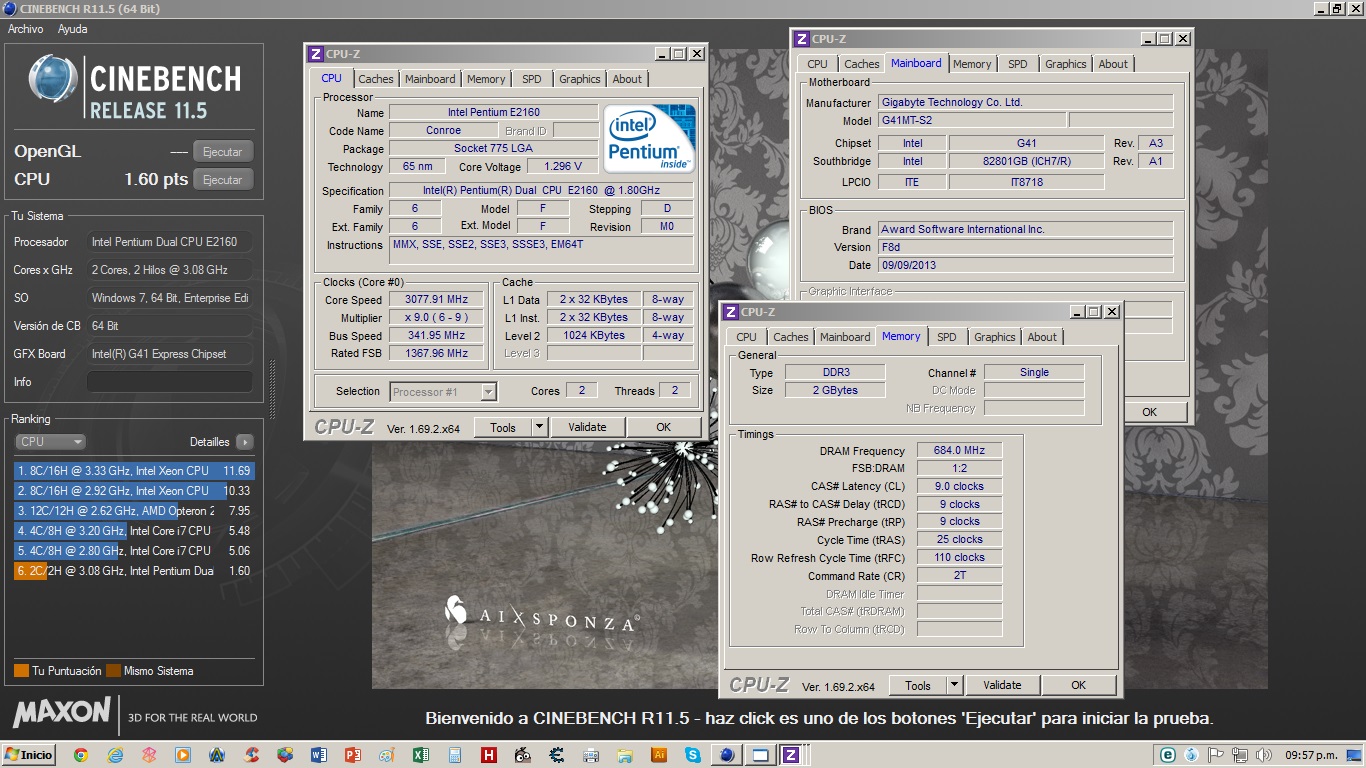Switch to Graphics tab in CPU-Z Mainboard window
The height and width of the screenshot is (768, 1366).
[x=1065, y=64]
